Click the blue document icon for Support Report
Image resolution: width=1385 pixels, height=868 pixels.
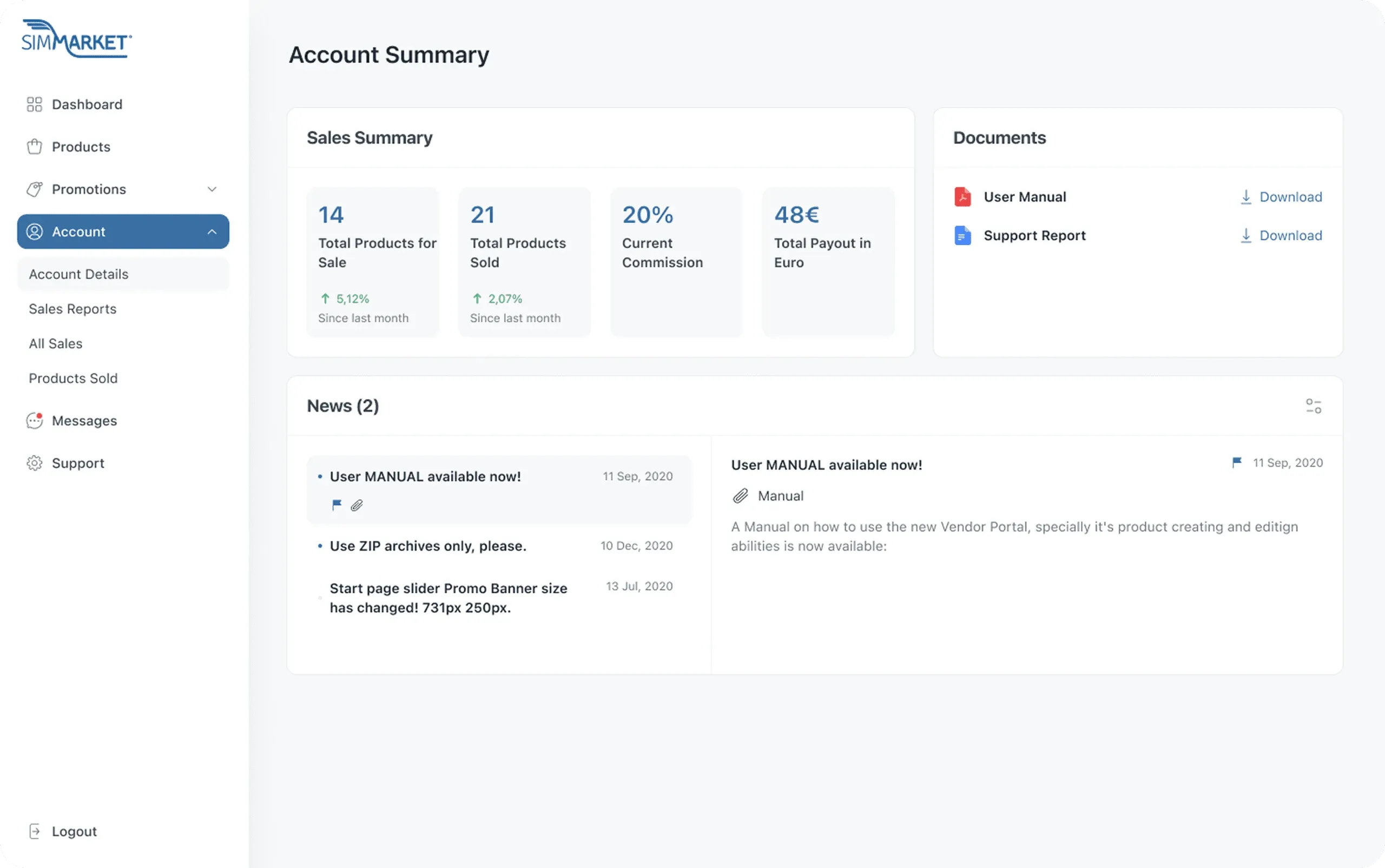(x=963, y=235)
